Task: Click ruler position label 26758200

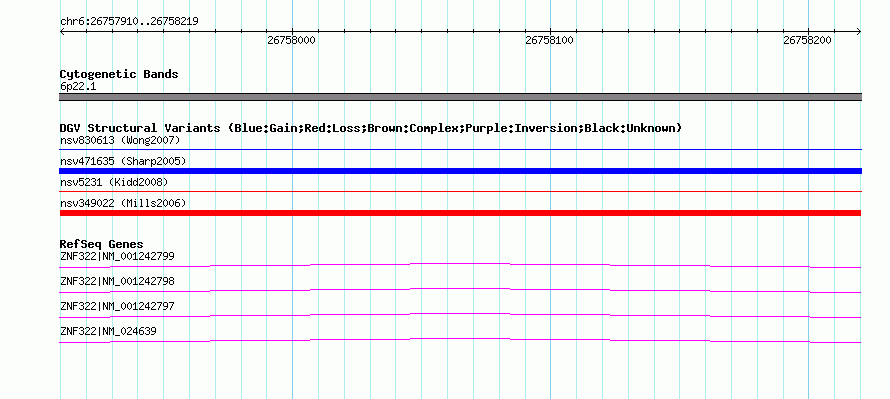Action: 807,40
